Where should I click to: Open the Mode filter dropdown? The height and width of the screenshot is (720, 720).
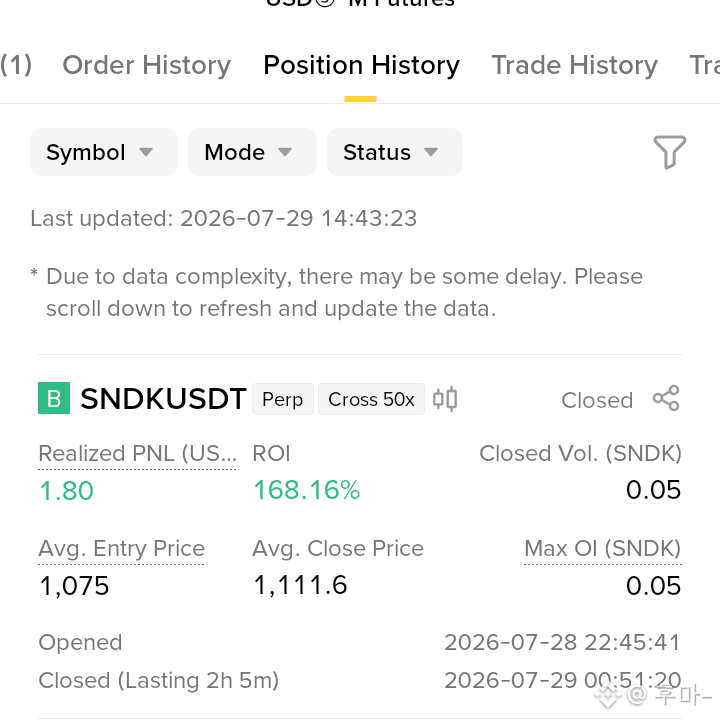pyautogui.click(x=252, y=152)
